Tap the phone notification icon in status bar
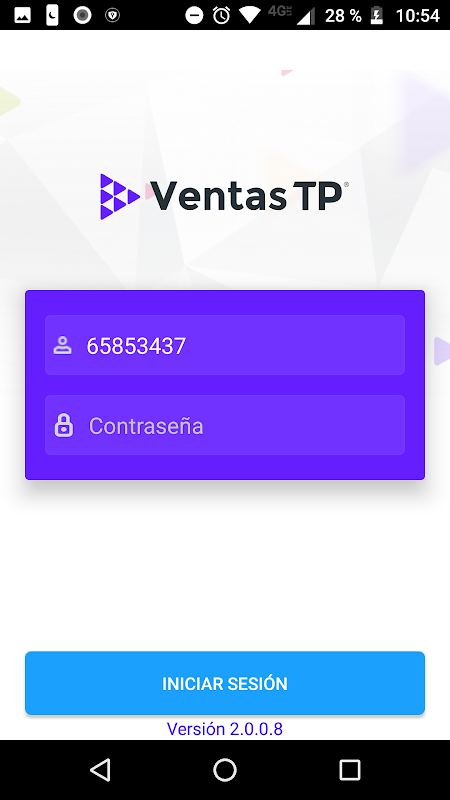Screen dimensions: 450x800 click(x=52, y=15)
